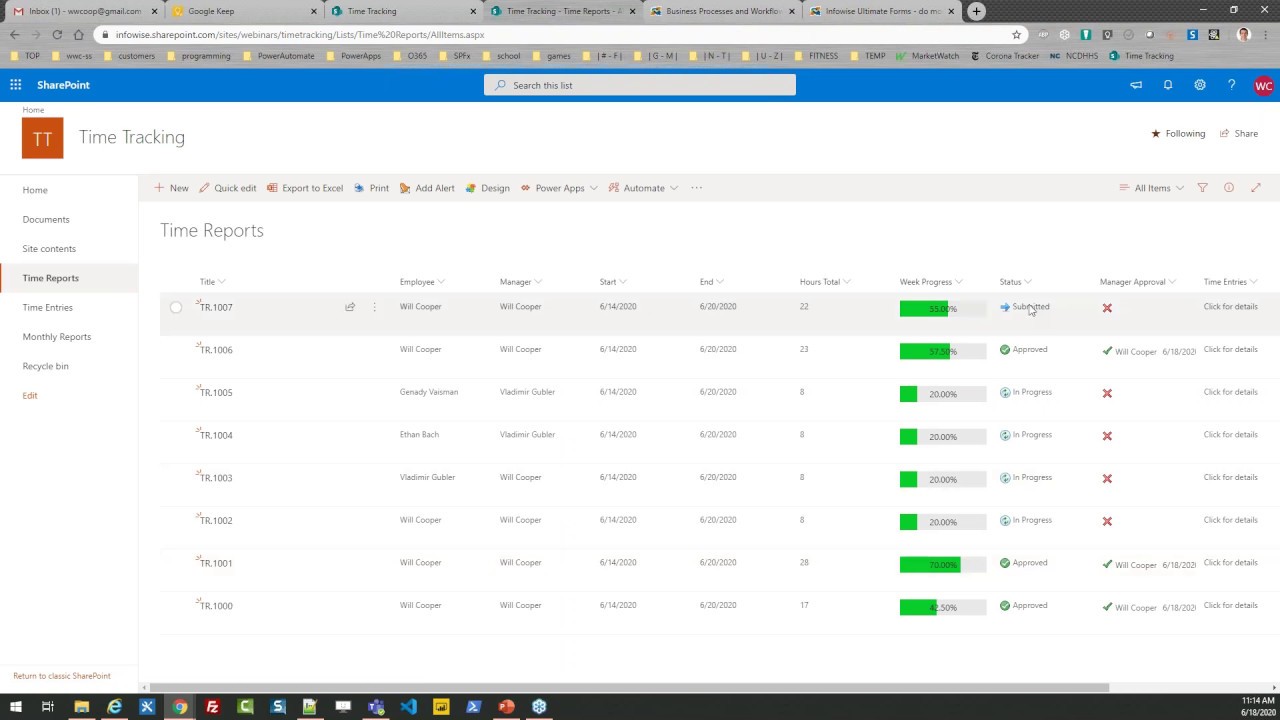This screenshot has height=720, width=1280.
Task: Expand list to full screen
Action: pos(1256,188)
